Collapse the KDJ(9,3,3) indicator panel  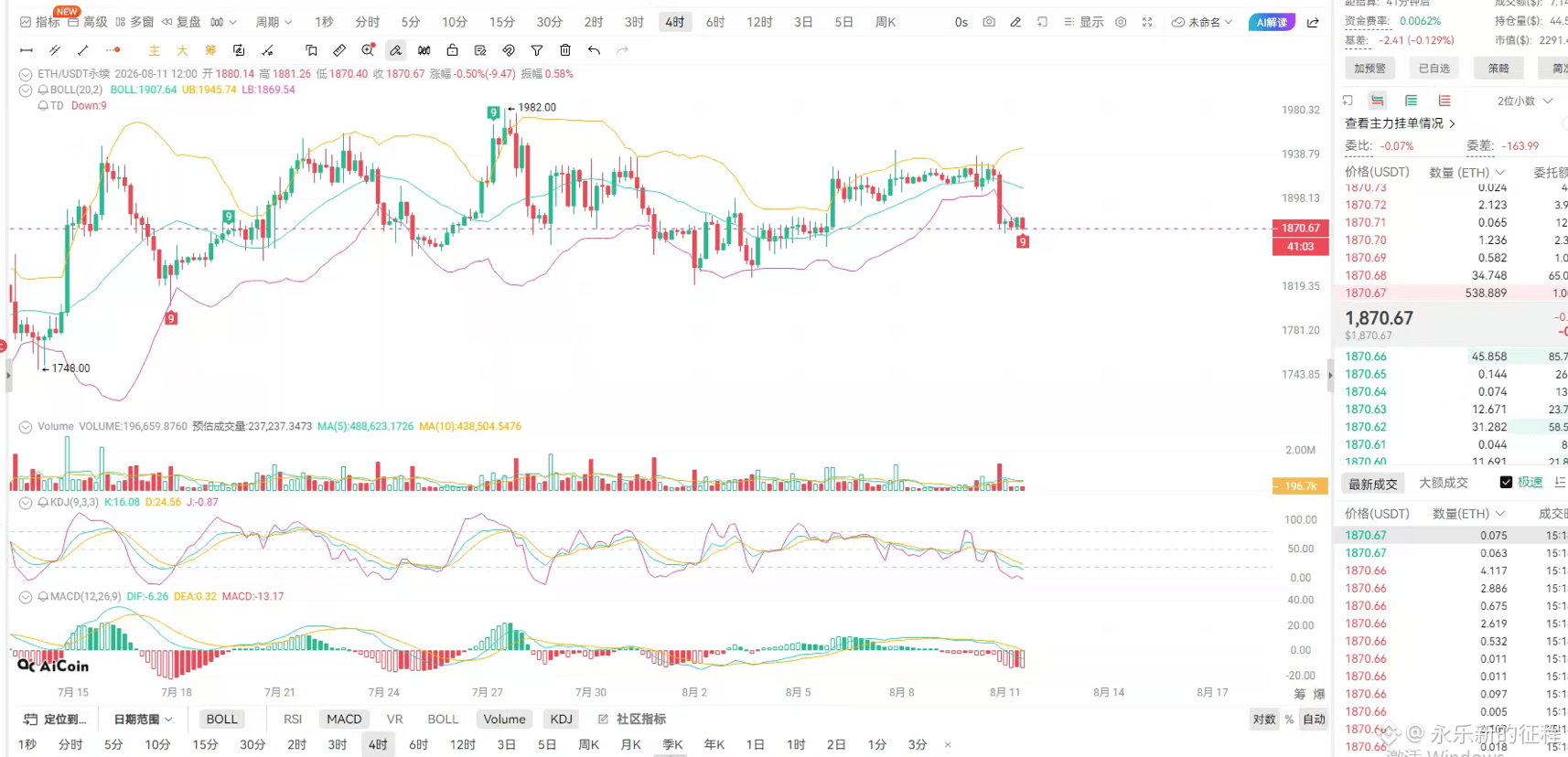[26, 503]
